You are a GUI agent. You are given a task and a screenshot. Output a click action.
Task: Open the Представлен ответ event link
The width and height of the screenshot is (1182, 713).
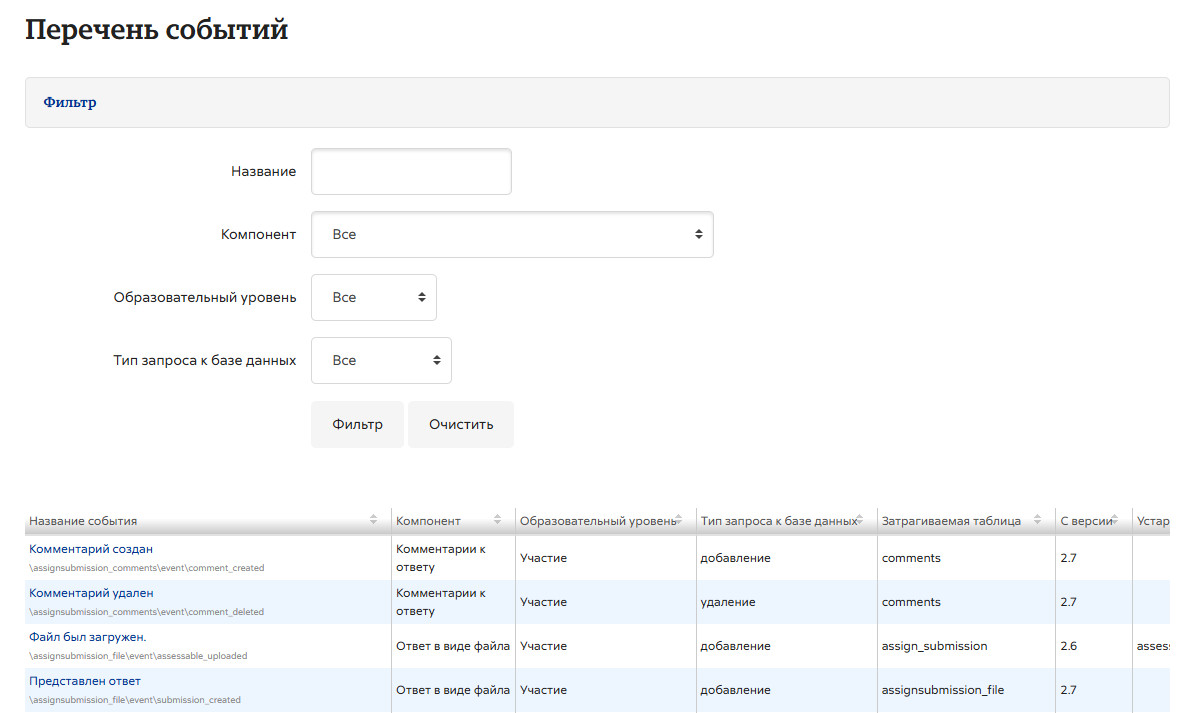pyautogui.click(x=85, y=681)
